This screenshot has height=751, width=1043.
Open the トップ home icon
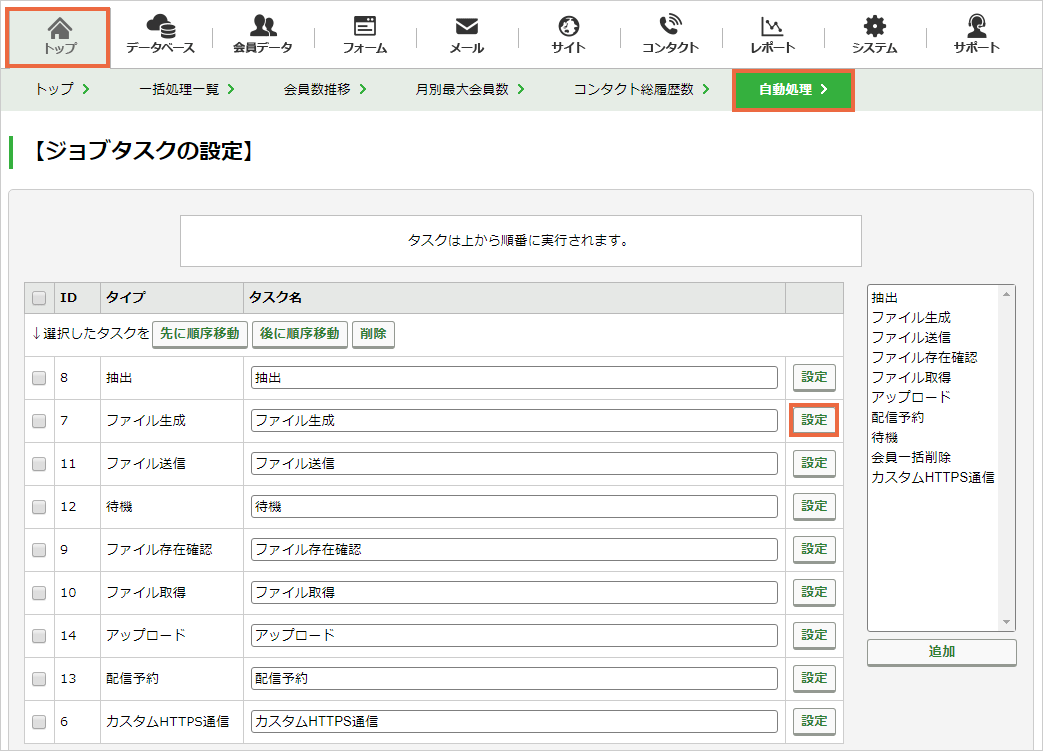click(59, 37)
